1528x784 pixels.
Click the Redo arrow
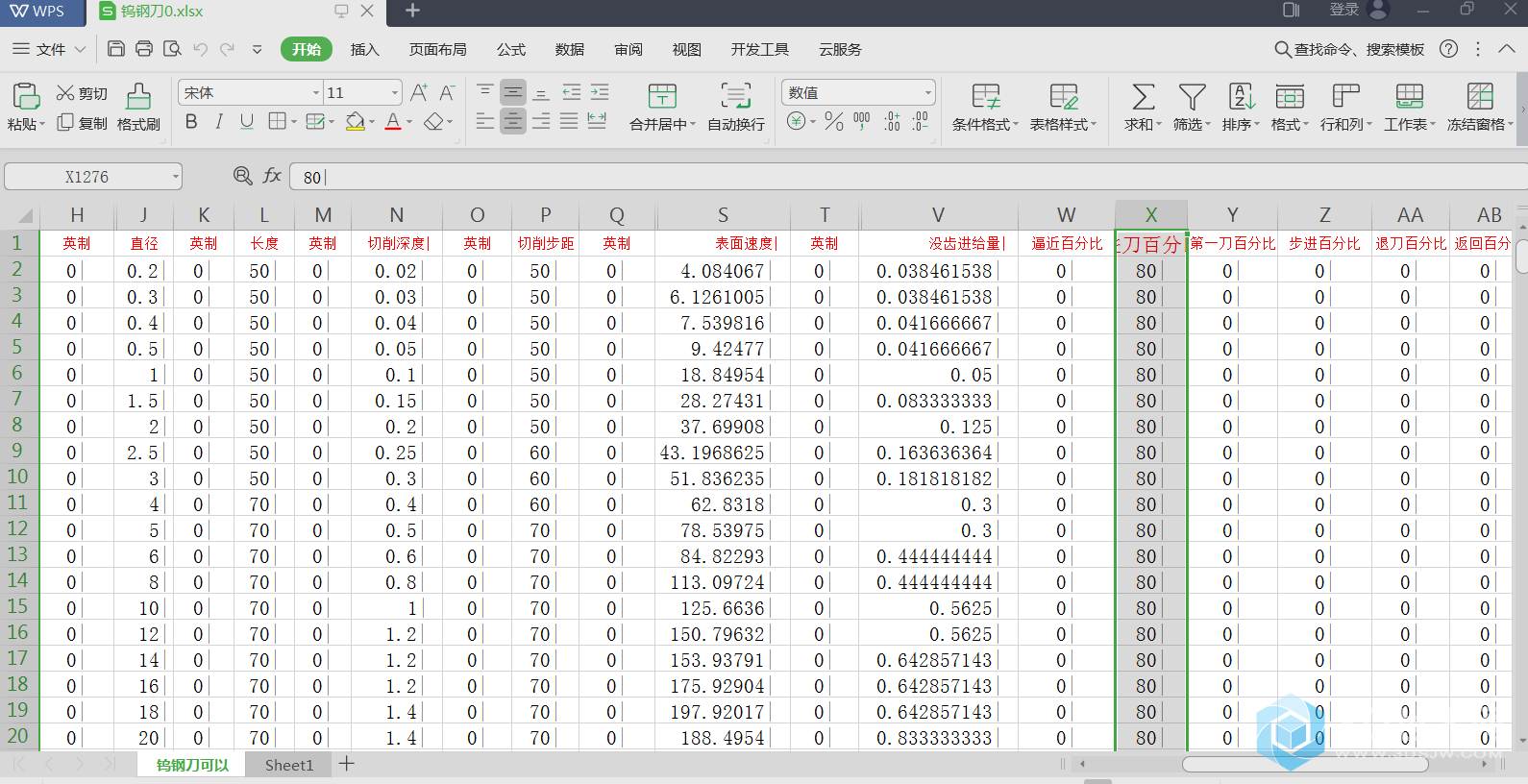[x=227, y=49]
